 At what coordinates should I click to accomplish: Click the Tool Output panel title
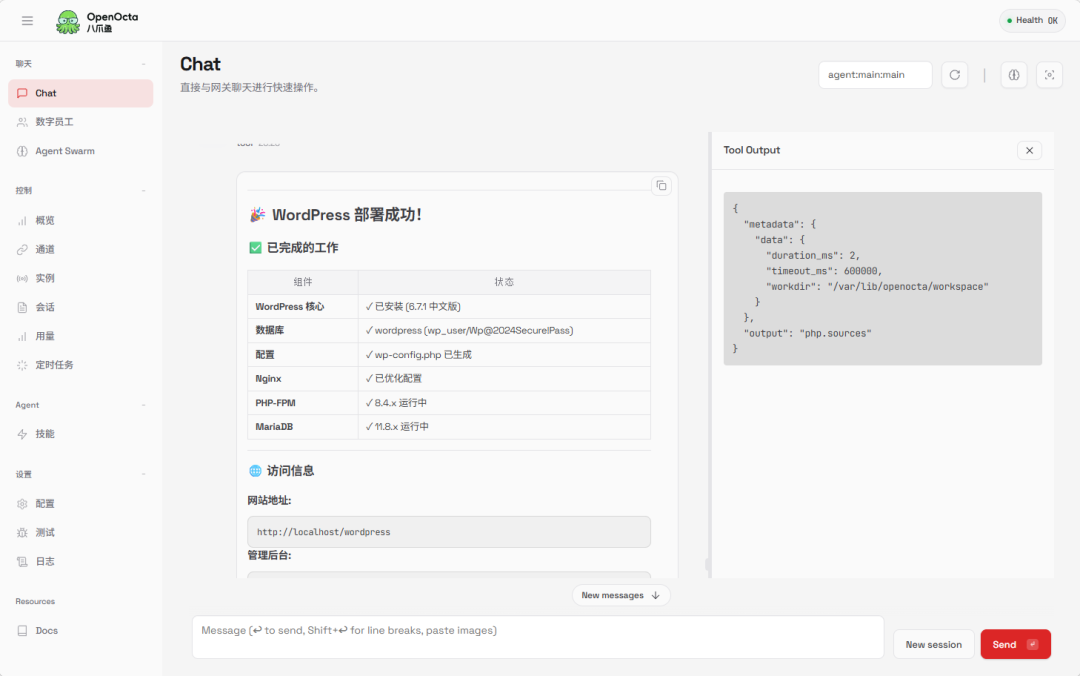pyautogui.click(x=751, y=150)
